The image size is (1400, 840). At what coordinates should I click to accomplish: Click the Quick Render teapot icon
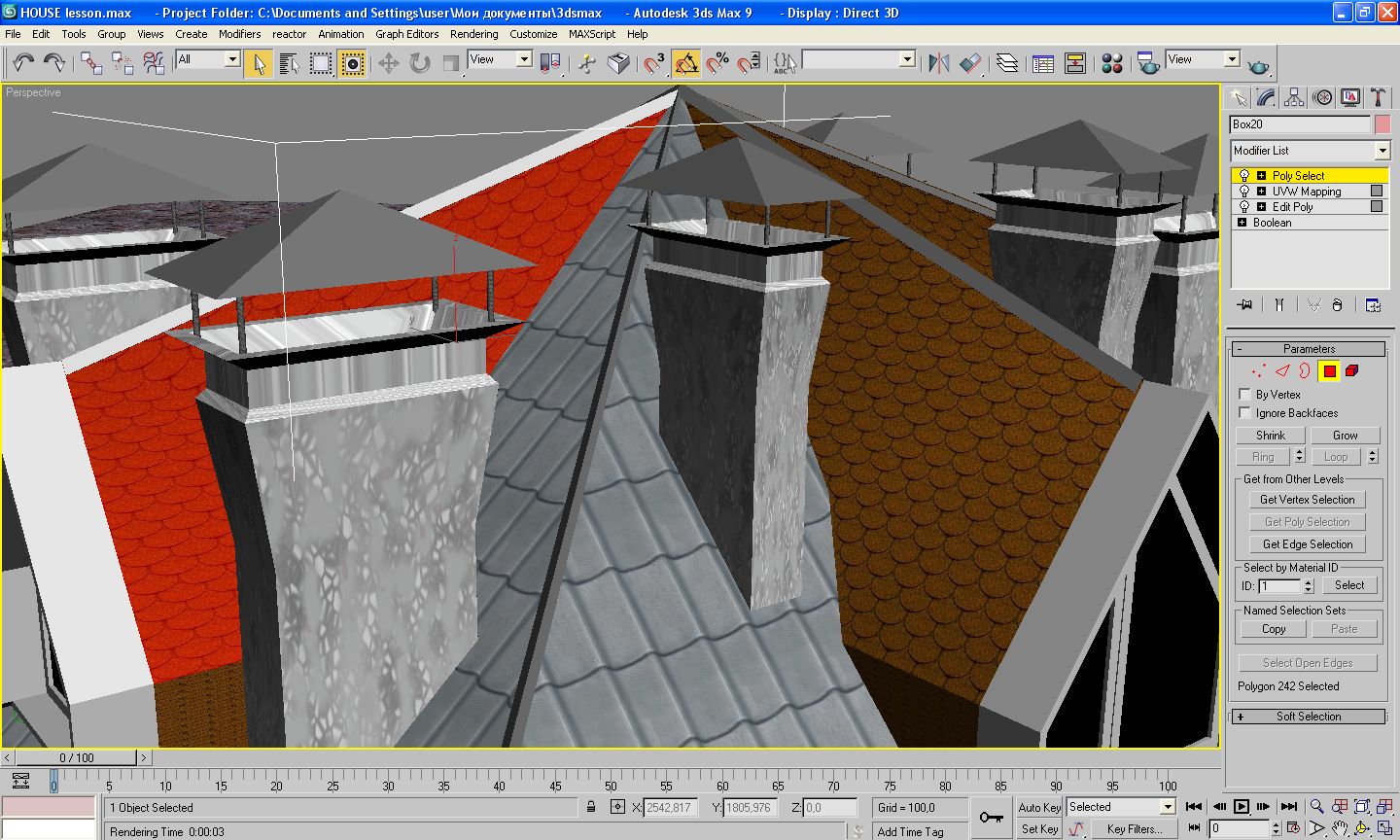1258,65
